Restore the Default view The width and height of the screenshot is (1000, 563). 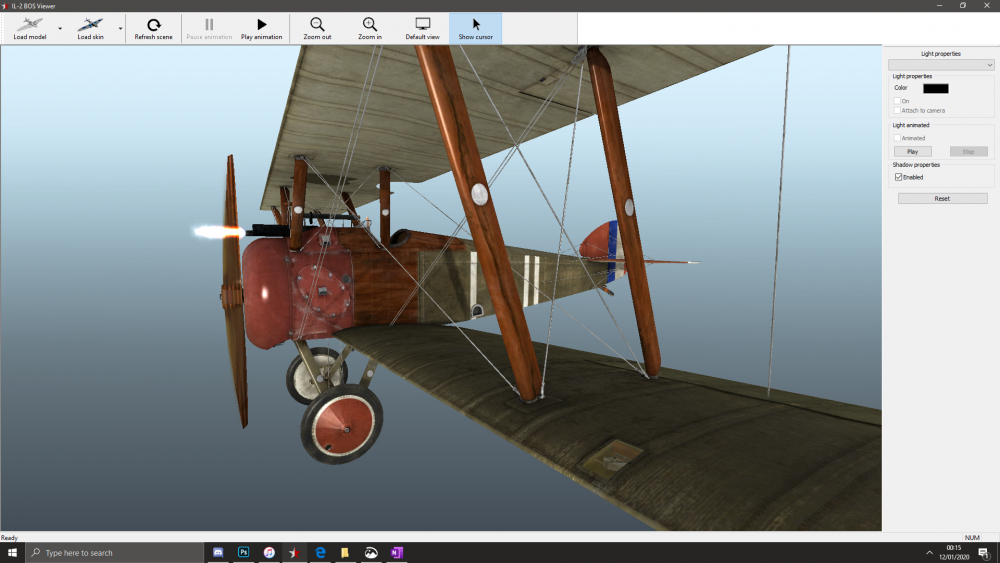[x=422, y=28]
